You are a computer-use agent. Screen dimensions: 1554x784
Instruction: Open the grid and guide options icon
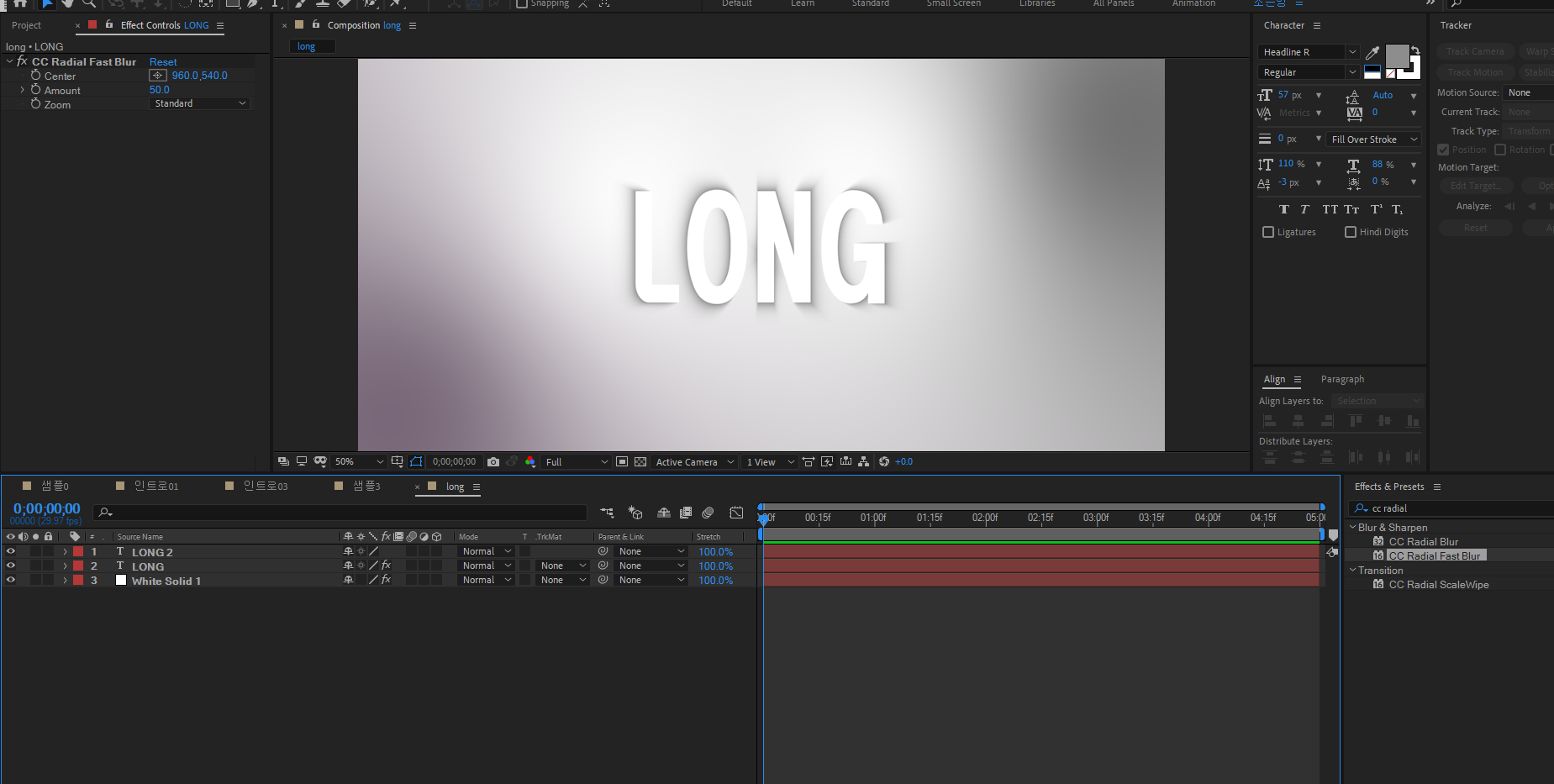(398, 462)
